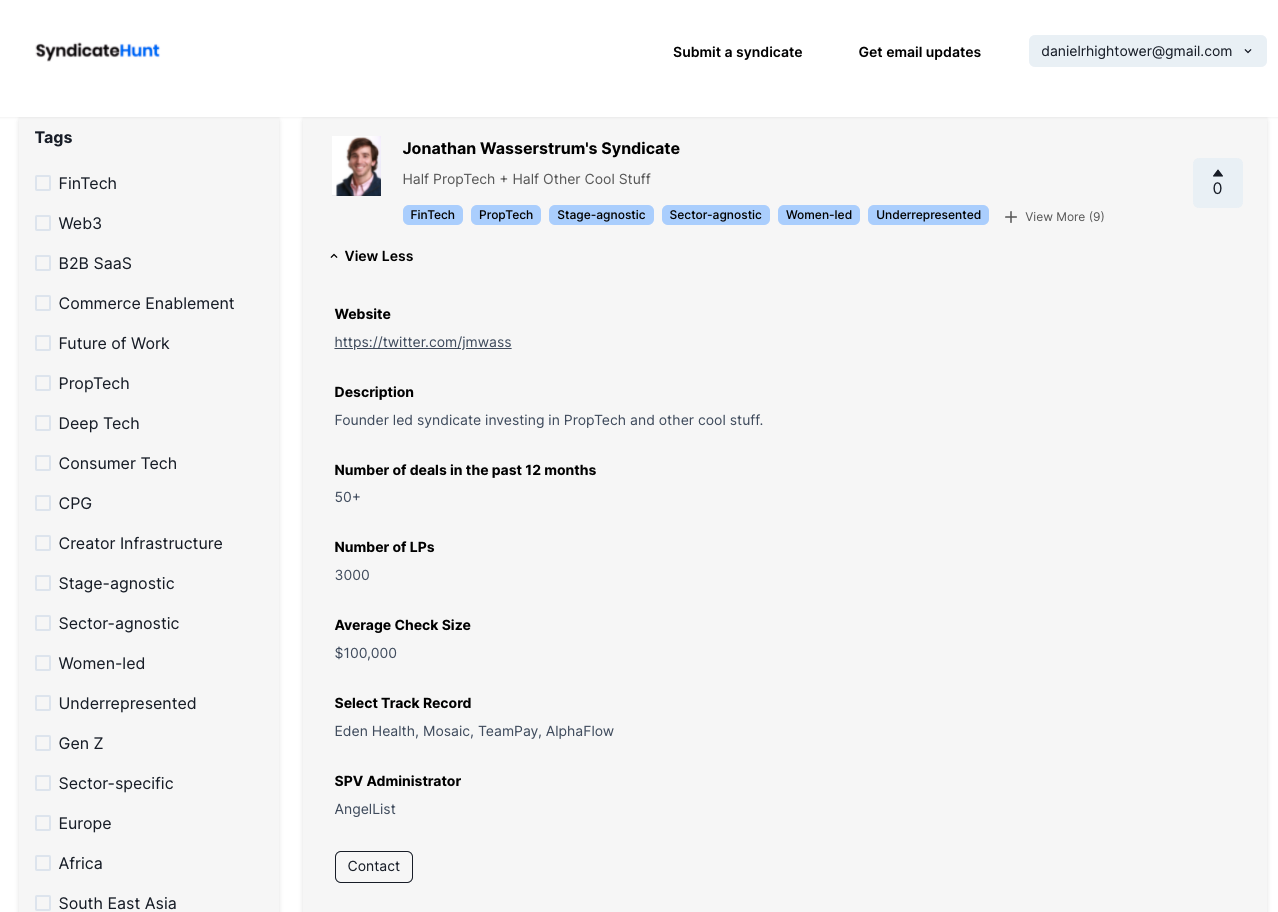Click the plus icon beside View More
Image resolution: width=1278 pixels, height=912 pixels.
click(1011, 217)
